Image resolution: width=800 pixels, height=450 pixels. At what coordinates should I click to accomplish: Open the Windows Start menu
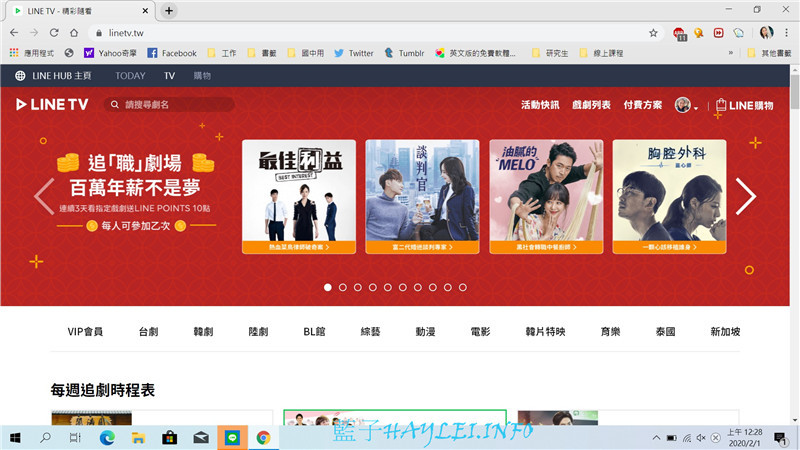coord(15,438)
